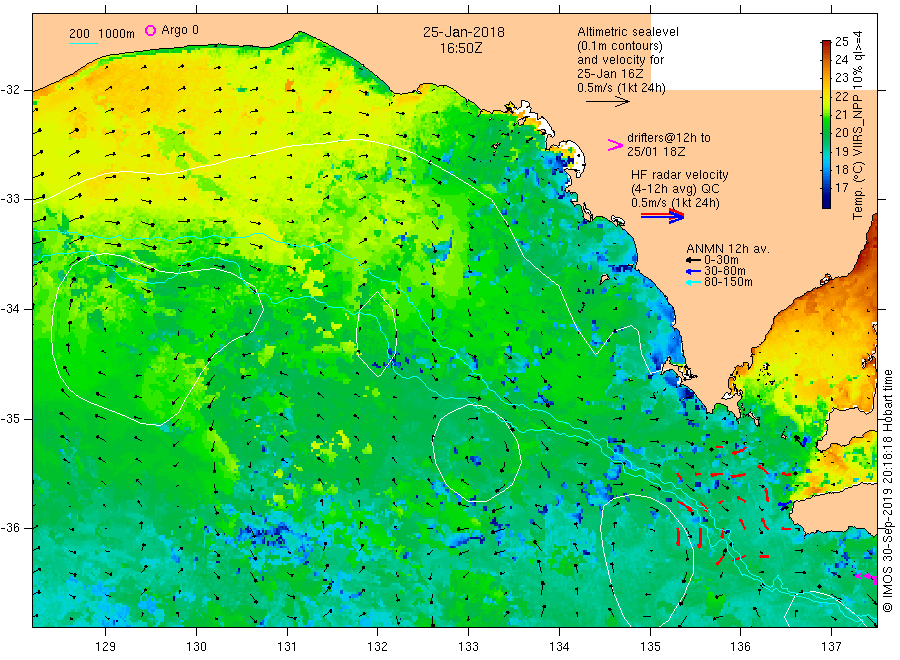Click the -33 latitude axis label
Image resolution: width=900 pixels, height=660 pixels.
click(10, 199)
